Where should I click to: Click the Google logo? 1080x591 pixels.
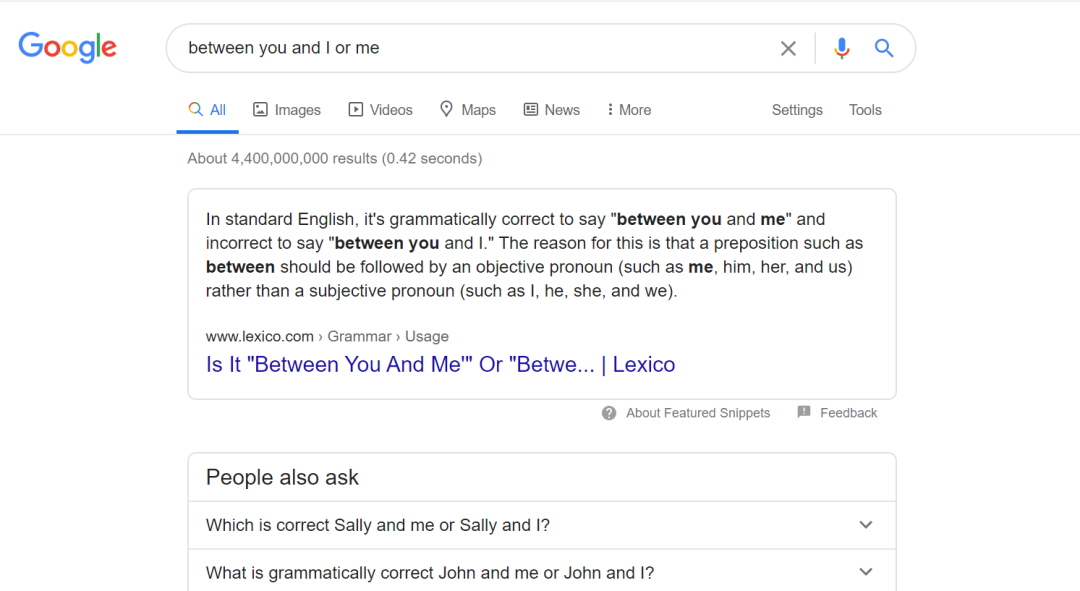(x=67, y=47)
